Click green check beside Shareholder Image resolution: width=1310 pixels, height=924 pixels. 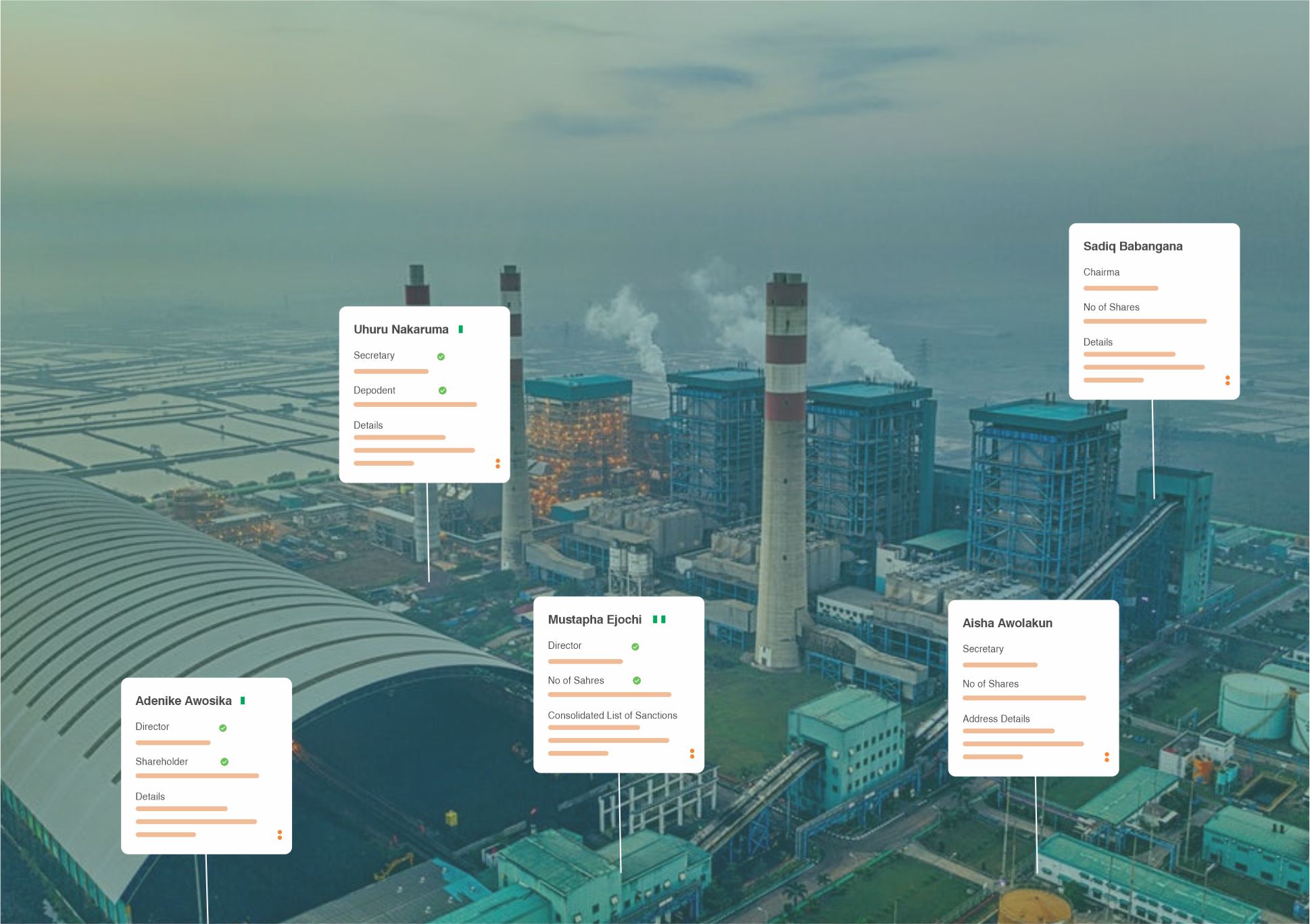(224, 762)
